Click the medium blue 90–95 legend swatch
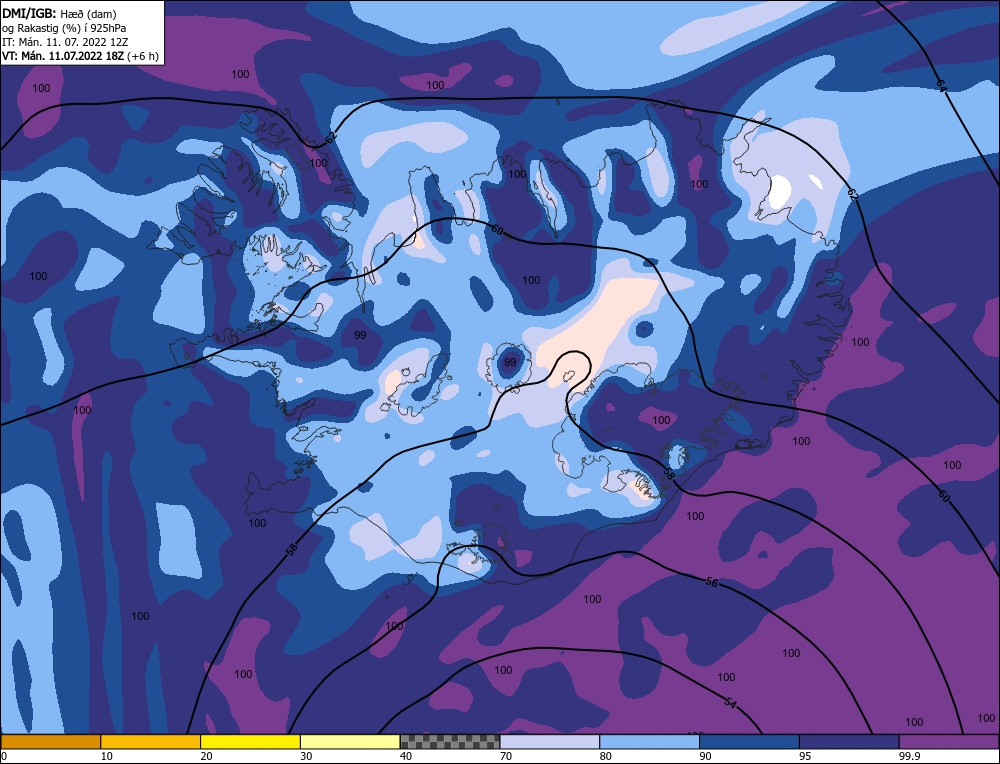 pyautogui.click(x=749, y=741)
